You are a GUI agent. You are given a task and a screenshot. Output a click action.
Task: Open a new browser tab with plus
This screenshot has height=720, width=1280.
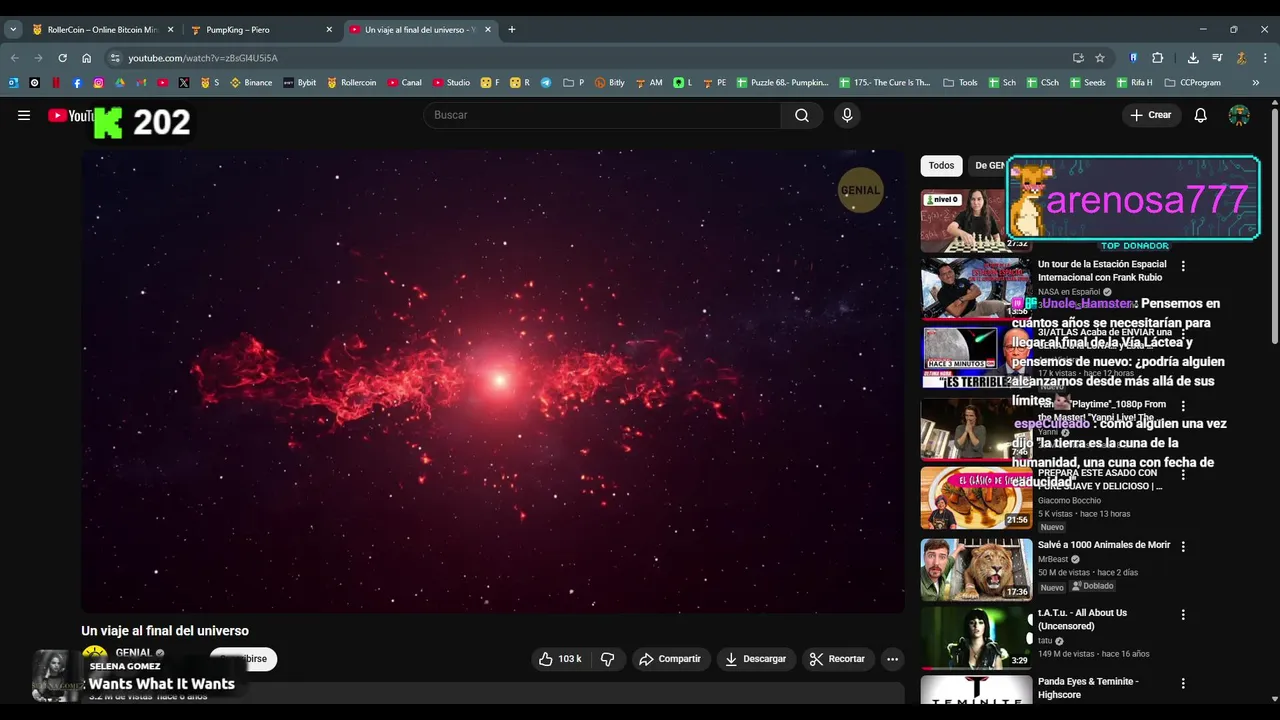point(512,30)
